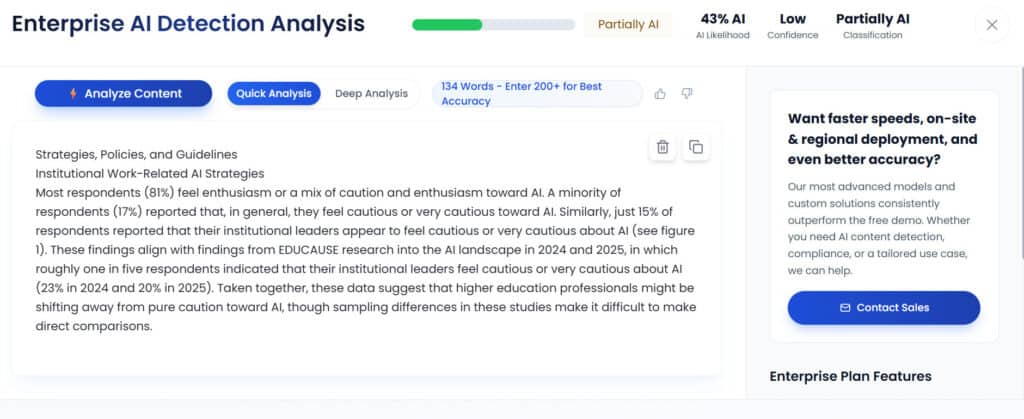This screenshot has width=1024, height=419.
Task: Click the Contact Sales button
Action: pyautogui.click(x=883, y=308)
